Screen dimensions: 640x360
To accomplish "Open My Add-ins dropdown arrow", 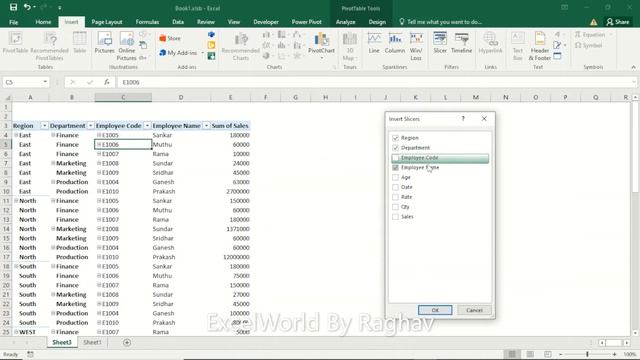I will click(202, 53).
